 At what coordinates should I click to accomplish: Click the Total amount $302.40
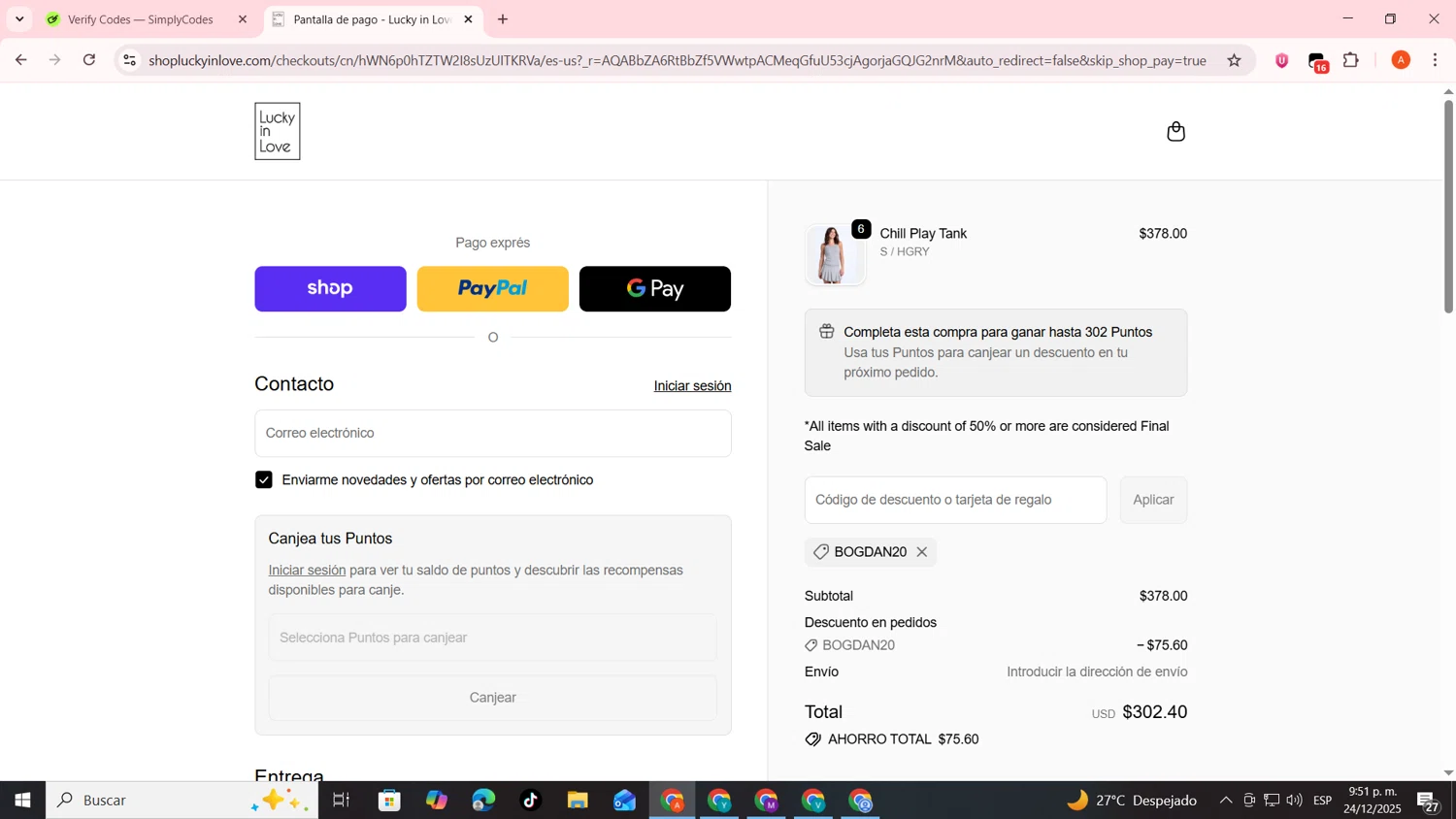coord(1154,712)
